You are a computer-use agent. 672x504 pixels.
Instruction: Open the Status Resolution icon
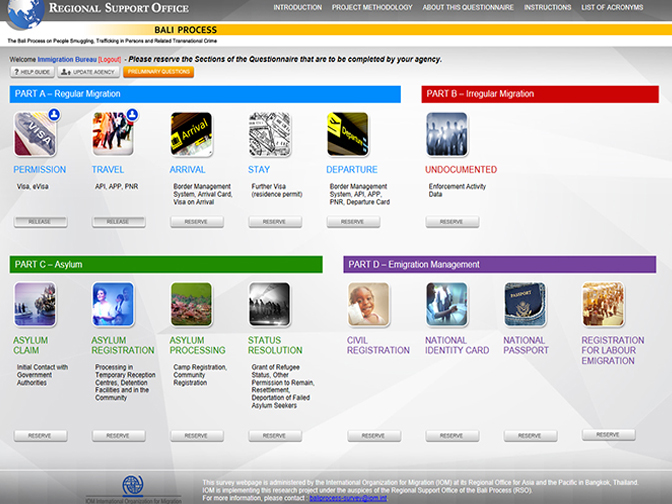270,304
